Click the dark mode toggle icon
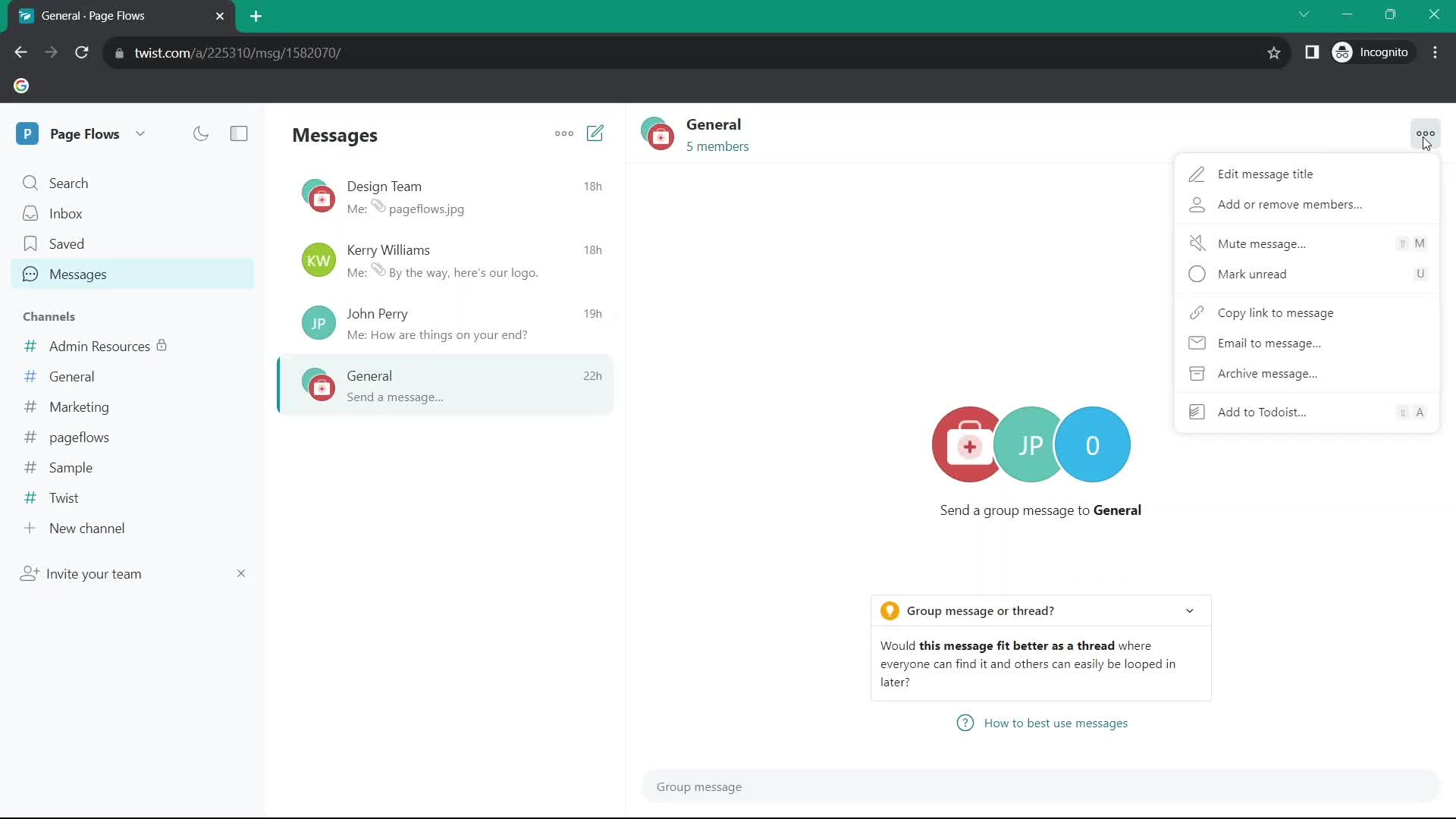 [x=200, y=133]
